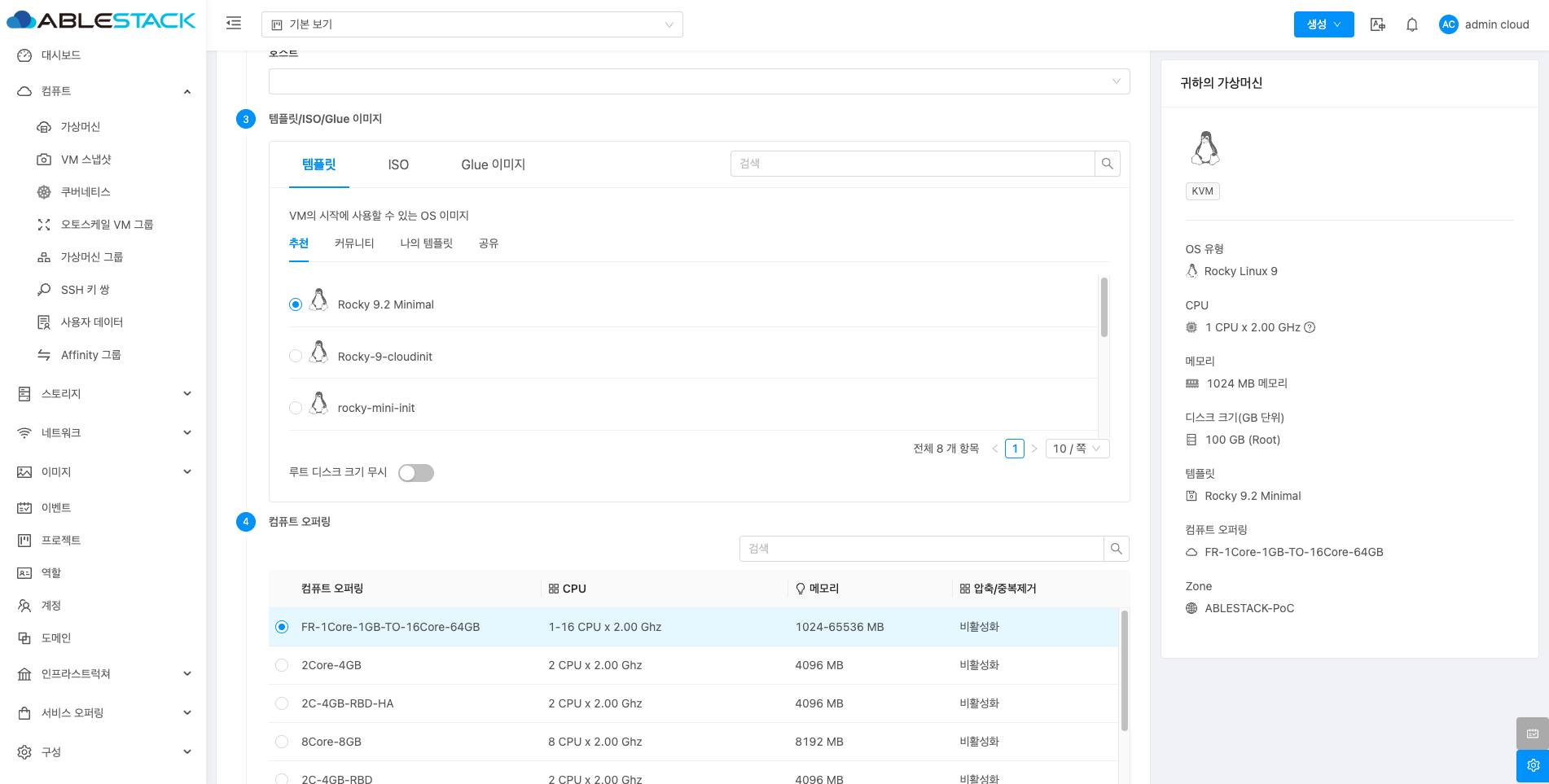Image resolution: width=1549 pixels, height=784 pixels.
Task: Click the CPU help question icon
Action: pyautogui.click(x=1310, y=327)
